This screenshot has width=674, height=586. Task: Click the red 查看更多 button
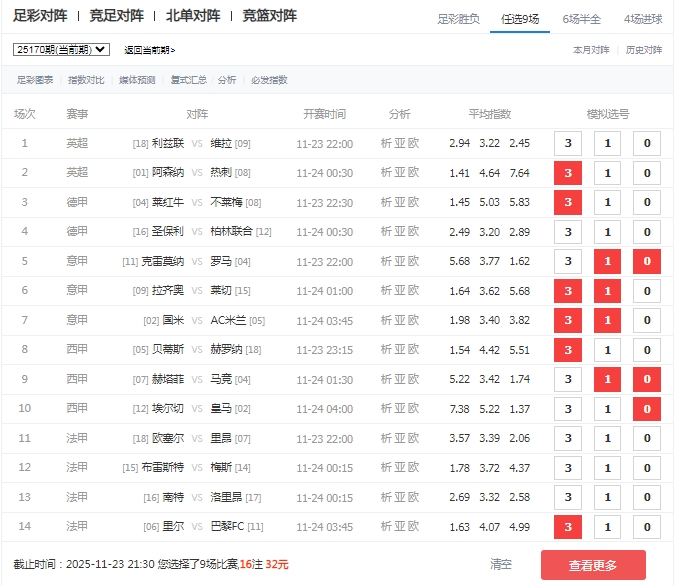593,565
